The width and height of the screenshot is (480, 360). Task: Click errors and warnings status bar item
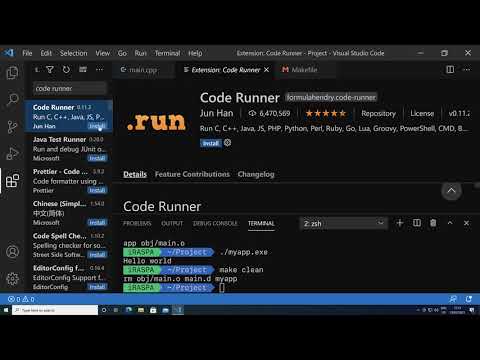(21, 299)
